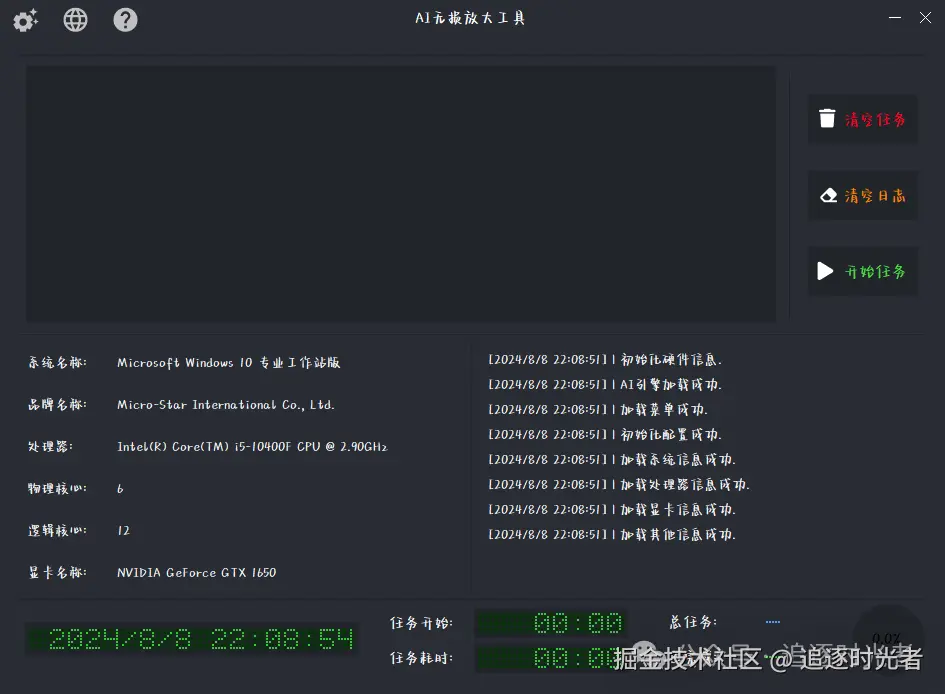Click the 总任务 total tasks value
Screen dimensions: 945x694
(773, 622)
